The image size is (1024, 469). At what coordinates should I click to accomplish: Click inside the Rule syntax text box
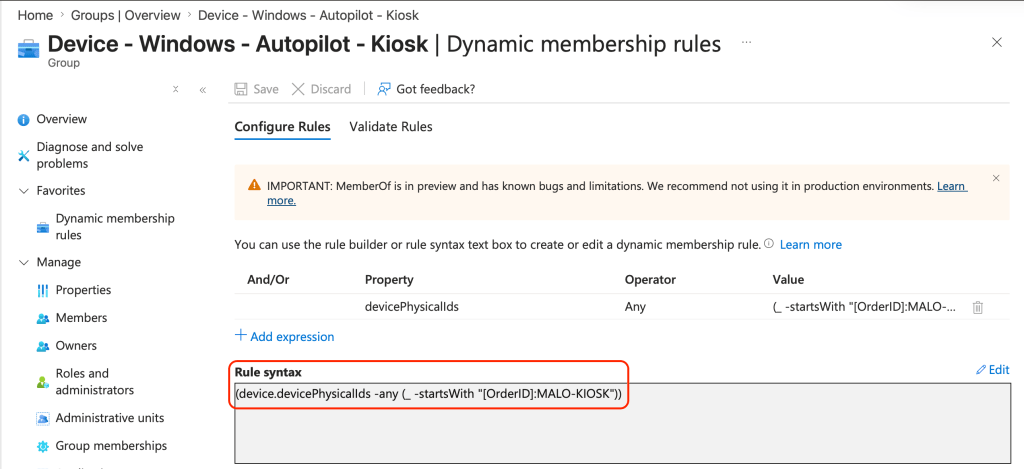(x=620, y=430)
